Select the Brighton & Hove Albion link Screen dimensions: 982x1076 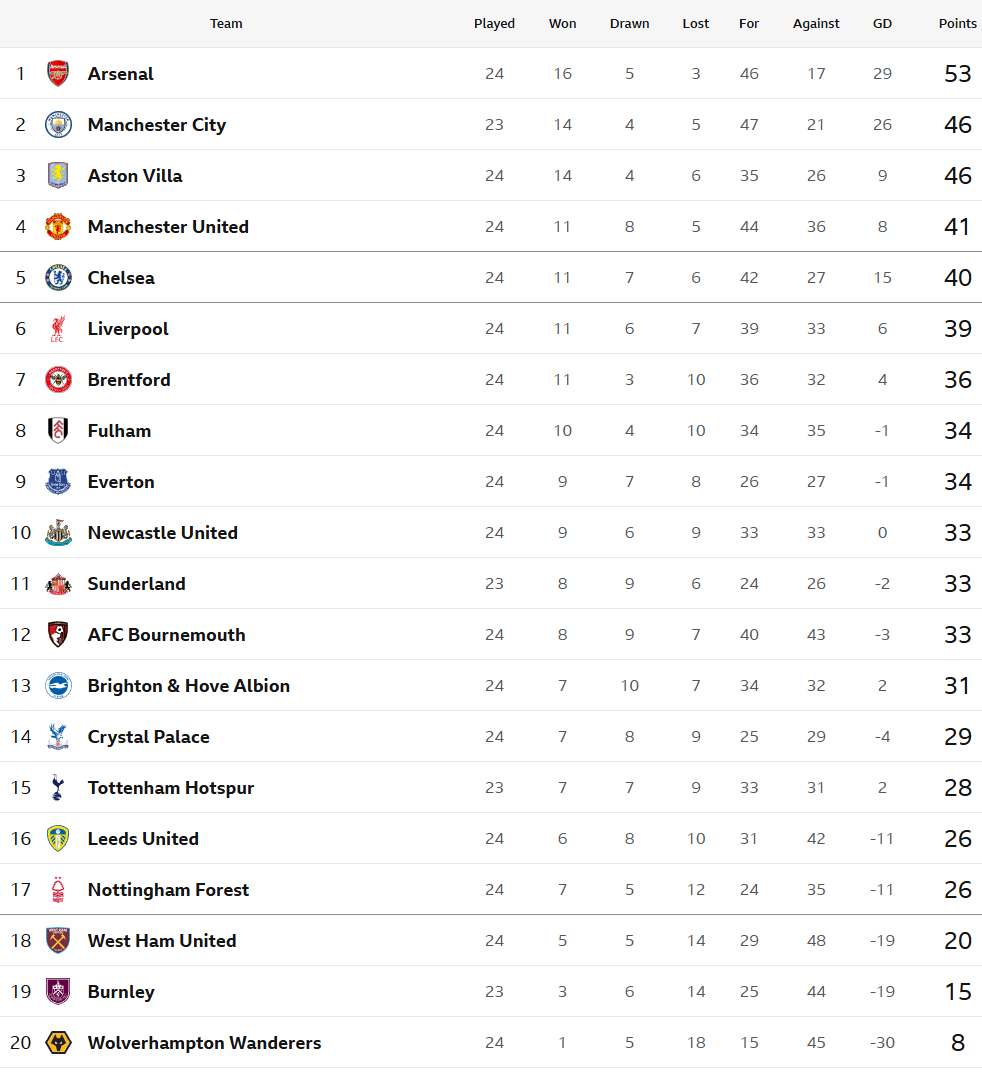(188, 686)
